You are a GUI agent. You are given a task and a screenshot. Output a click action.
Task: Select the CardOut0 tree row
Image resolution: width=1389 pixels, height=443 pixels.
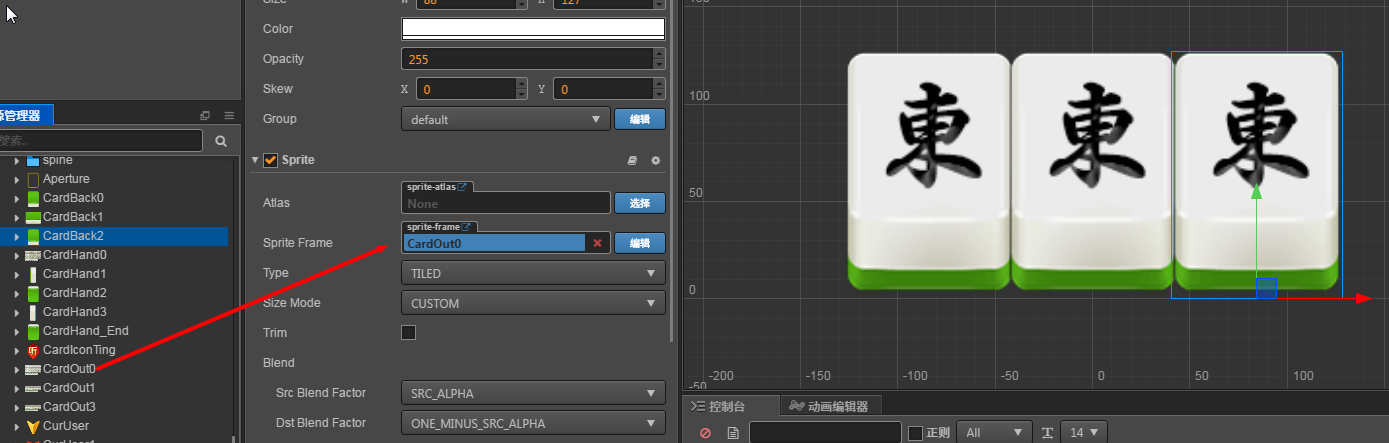114,369
